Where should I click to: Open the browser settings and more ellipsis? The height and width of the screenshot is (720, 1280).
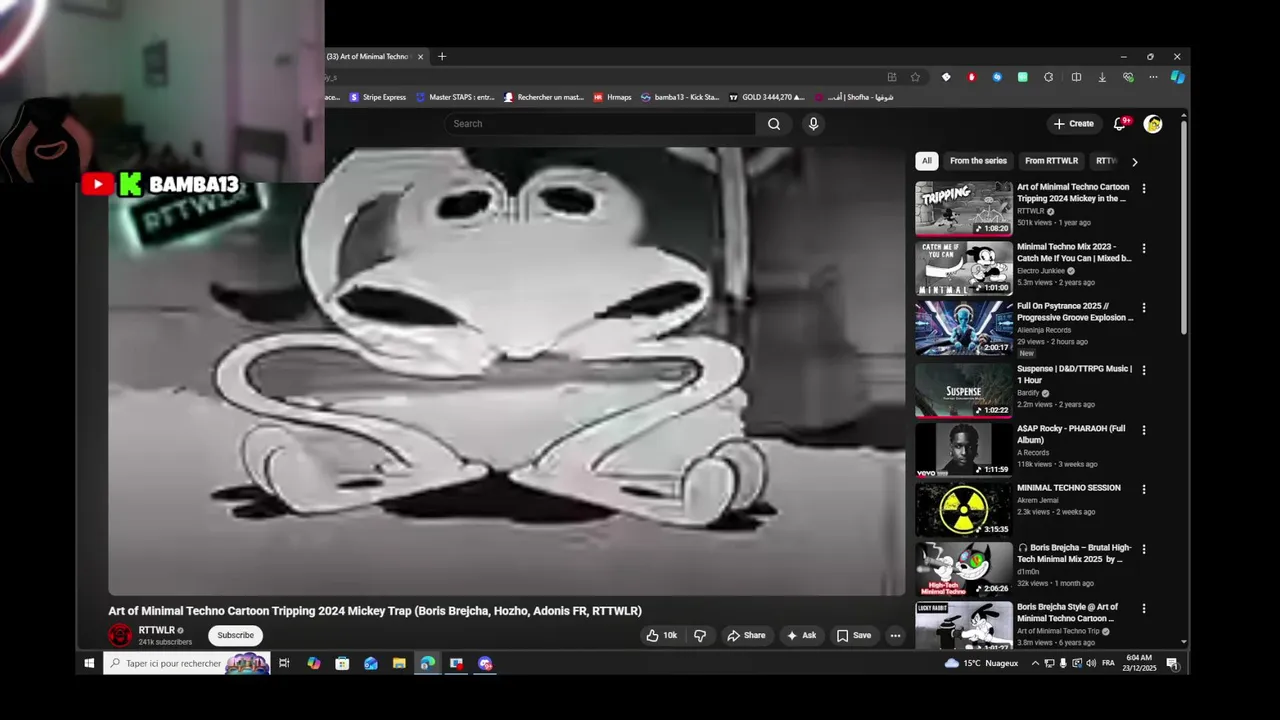(1153, 77)
